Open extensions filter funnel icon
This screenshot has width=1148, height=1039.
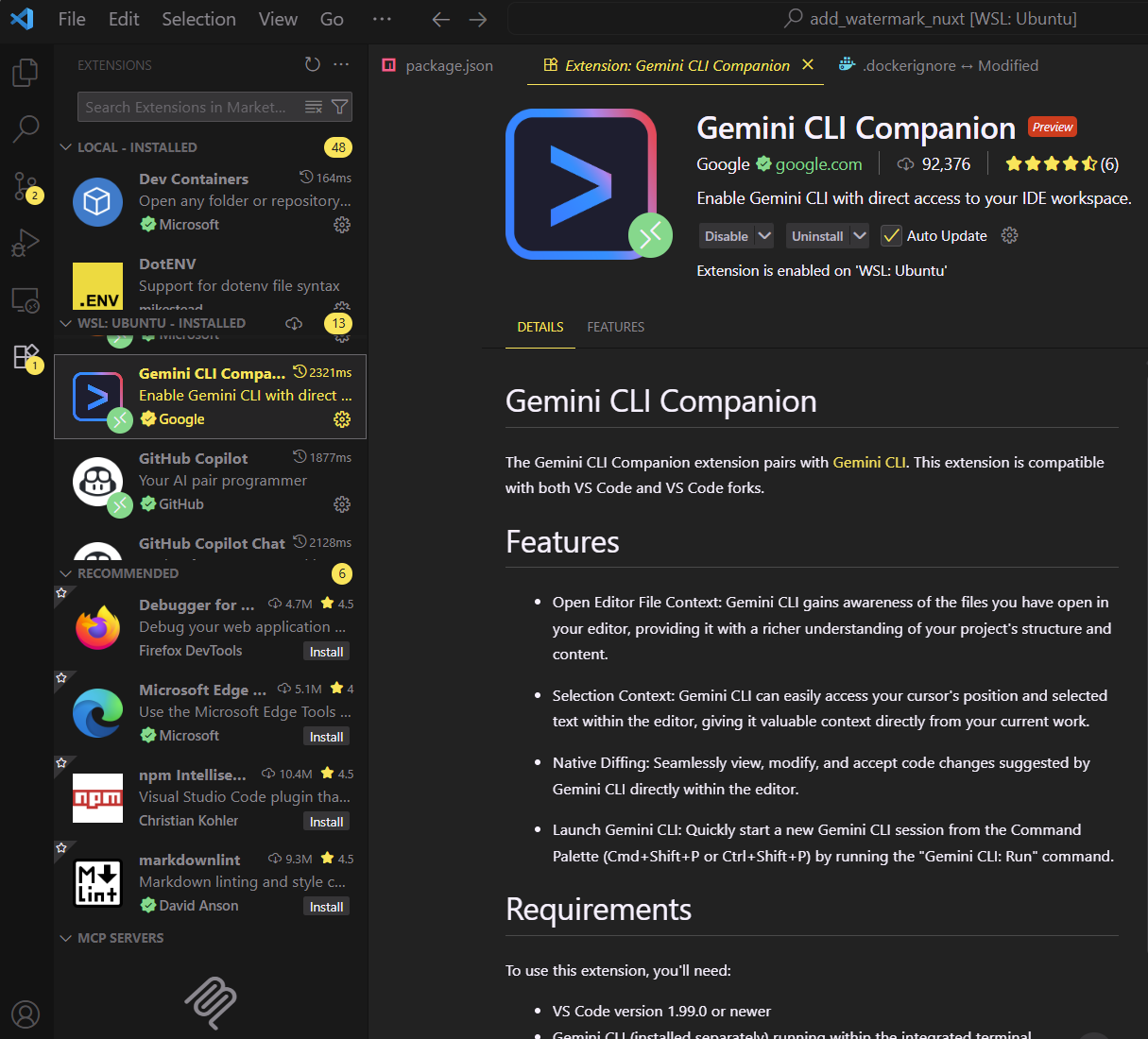click(x=340, y=108)
